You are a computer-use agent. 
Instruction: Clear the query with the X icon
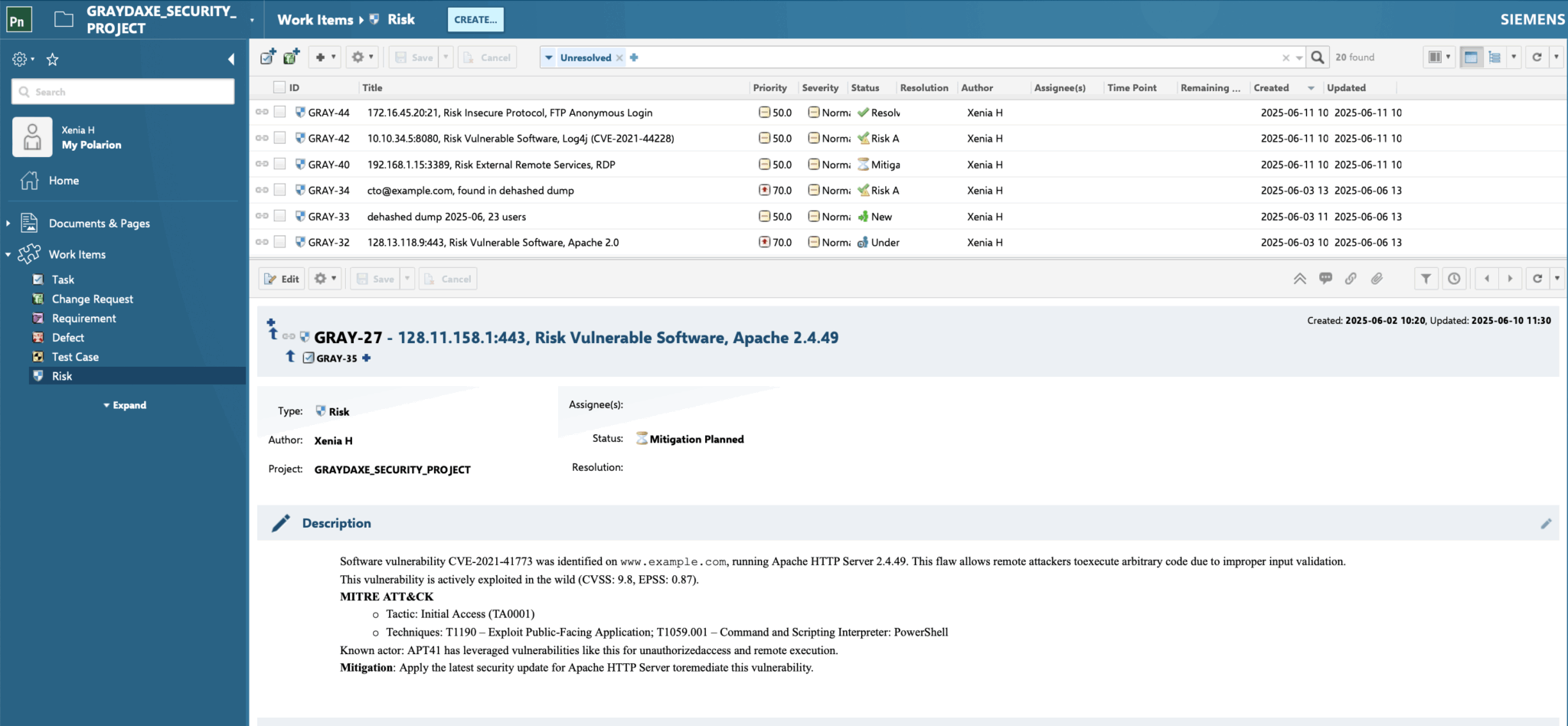(x=1286, y=57)
